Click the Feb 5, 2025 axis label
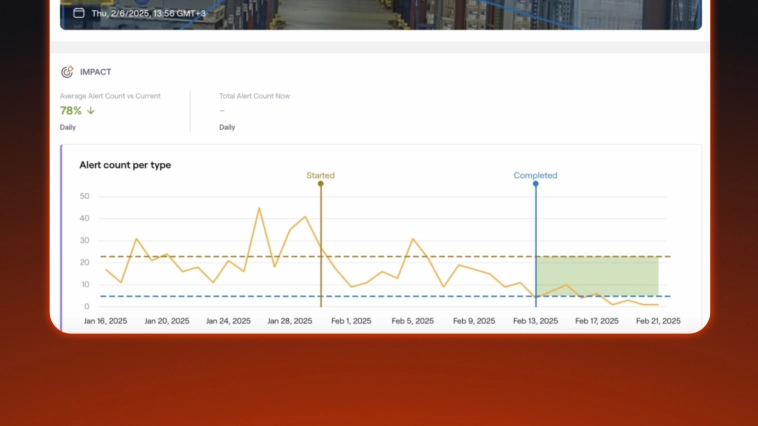Viewport: 758px width, 426px height. coord(412,321)
